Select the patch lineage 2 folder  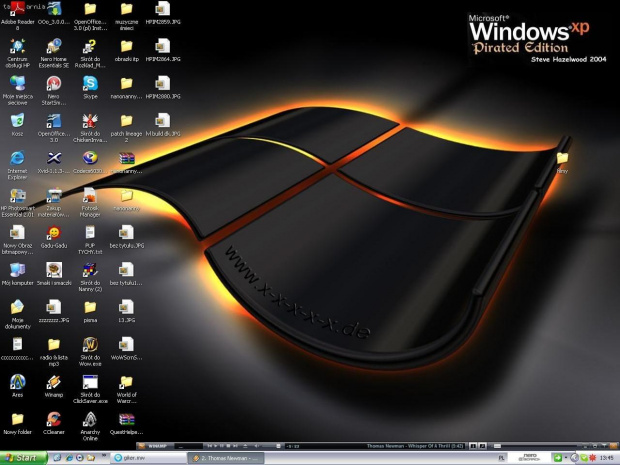tap(127, 128)
